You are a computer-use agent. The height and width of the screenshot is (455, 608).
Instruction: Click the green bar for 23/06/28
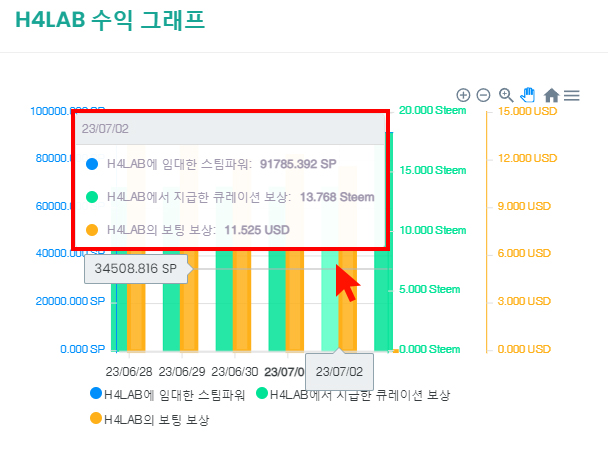pos(119,316)
